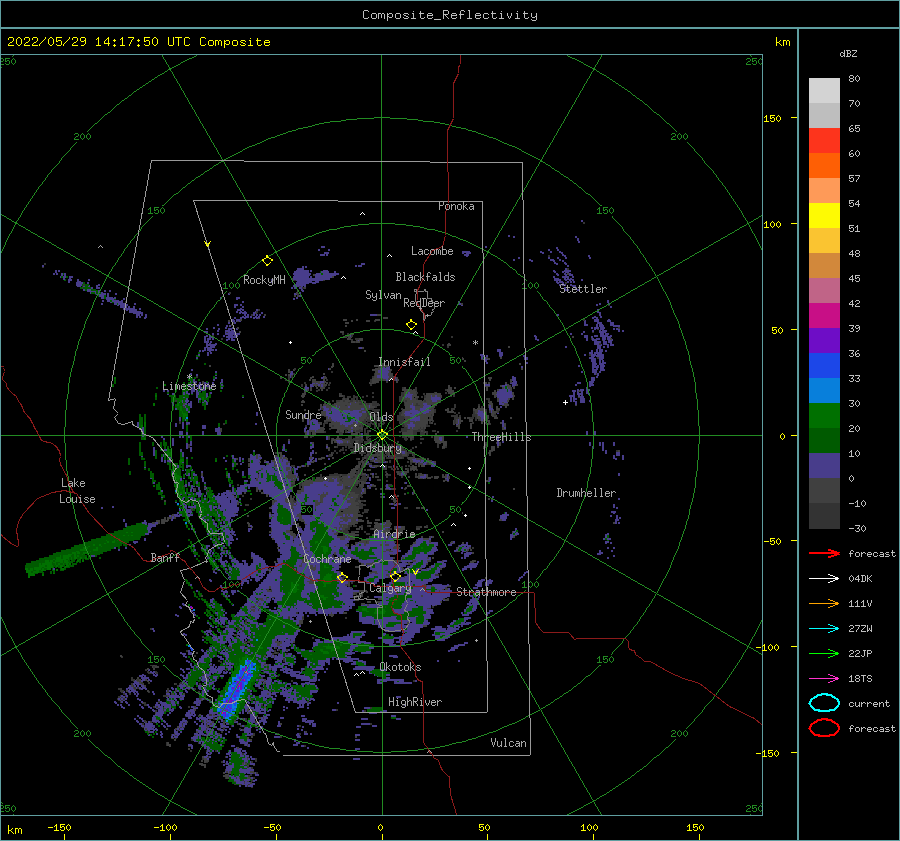Click the light blue 30–33 dBZ swatch
The image size is (900, 841).
point(824,391)
